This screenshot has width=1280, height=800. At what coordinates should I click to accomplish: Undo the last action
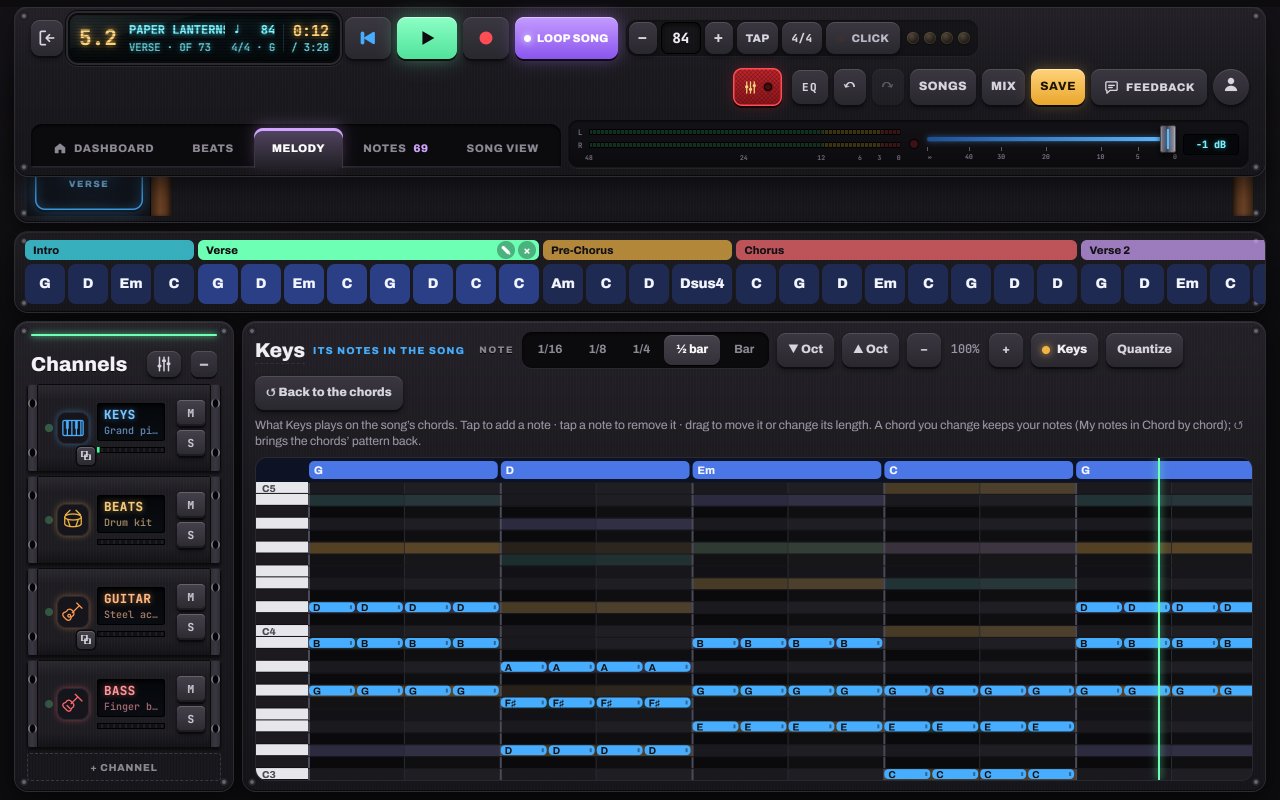(849, 87)
